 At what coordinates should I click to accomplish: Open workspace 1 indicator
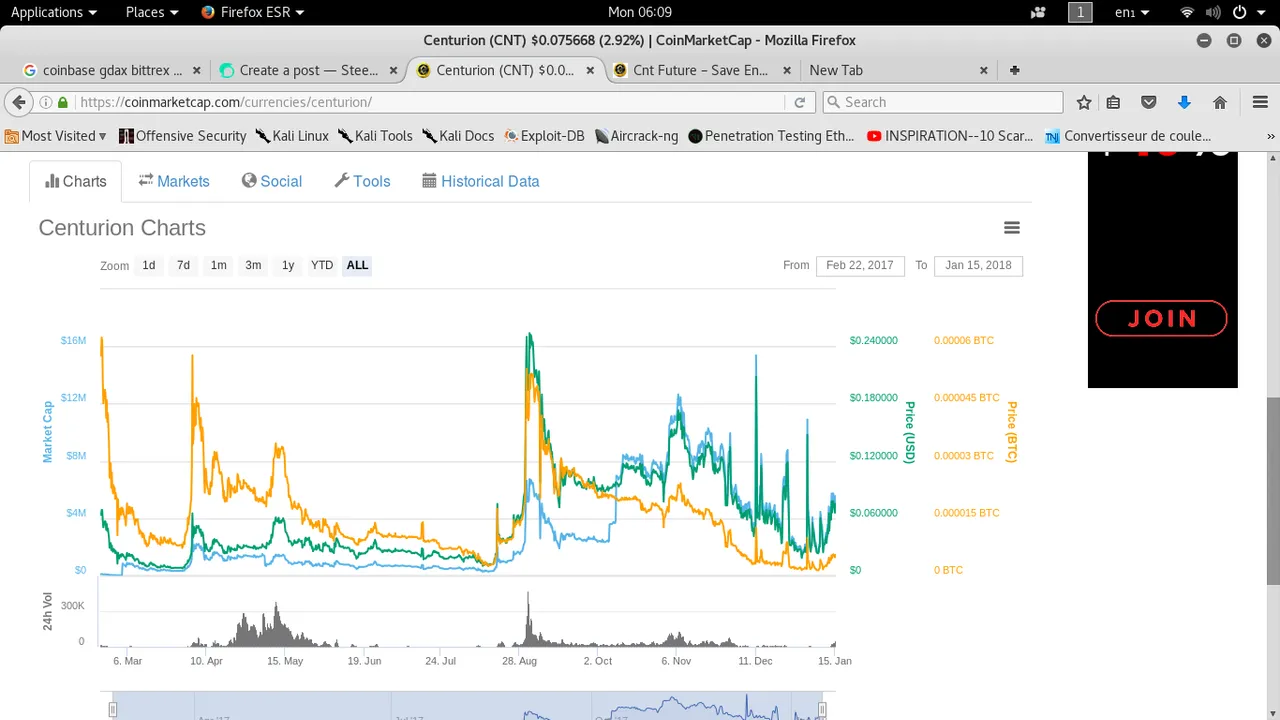coord(1080,12)
